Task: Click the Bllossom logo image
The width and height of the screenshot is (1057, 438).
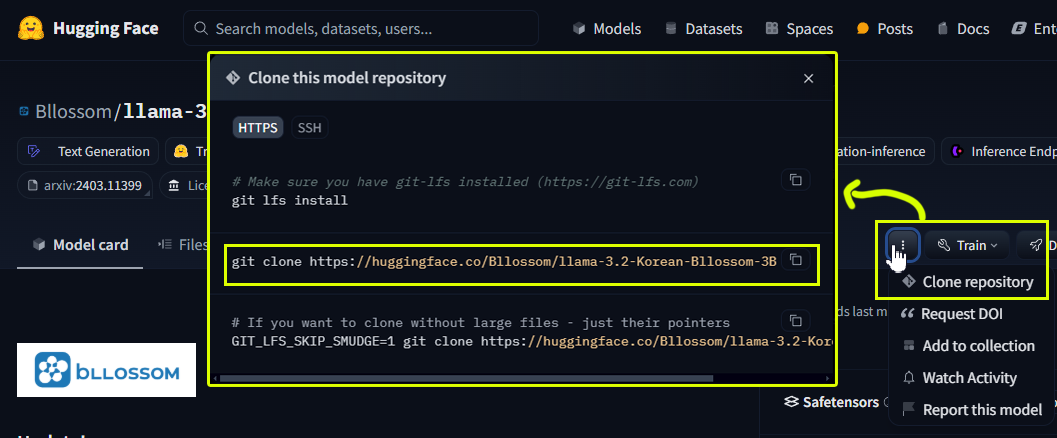Action: [107, 370]
